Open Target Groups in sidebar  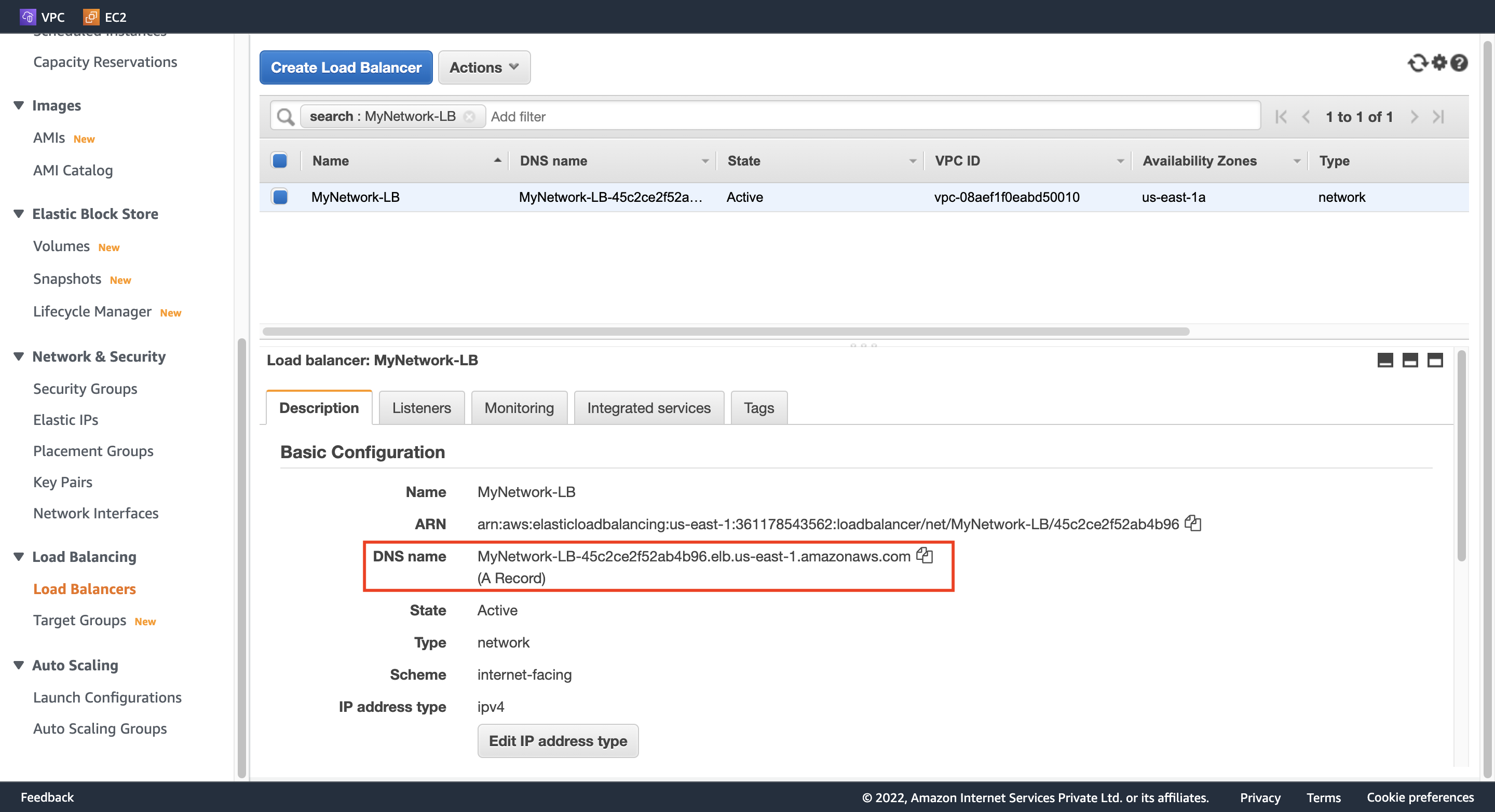pyautogui.click(x=79, y=621)
